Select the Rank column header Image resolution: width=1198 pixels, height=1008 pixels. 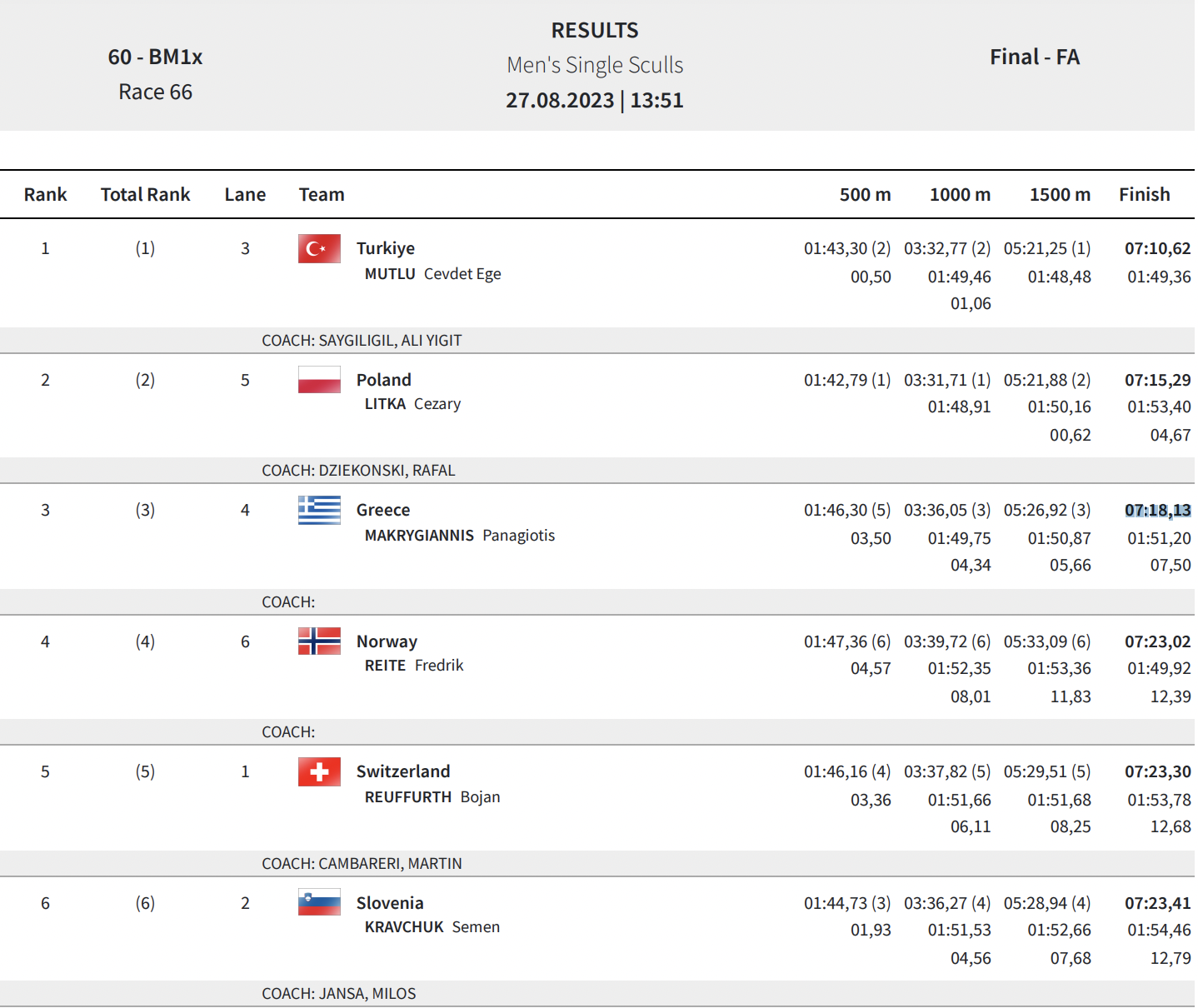45,194
